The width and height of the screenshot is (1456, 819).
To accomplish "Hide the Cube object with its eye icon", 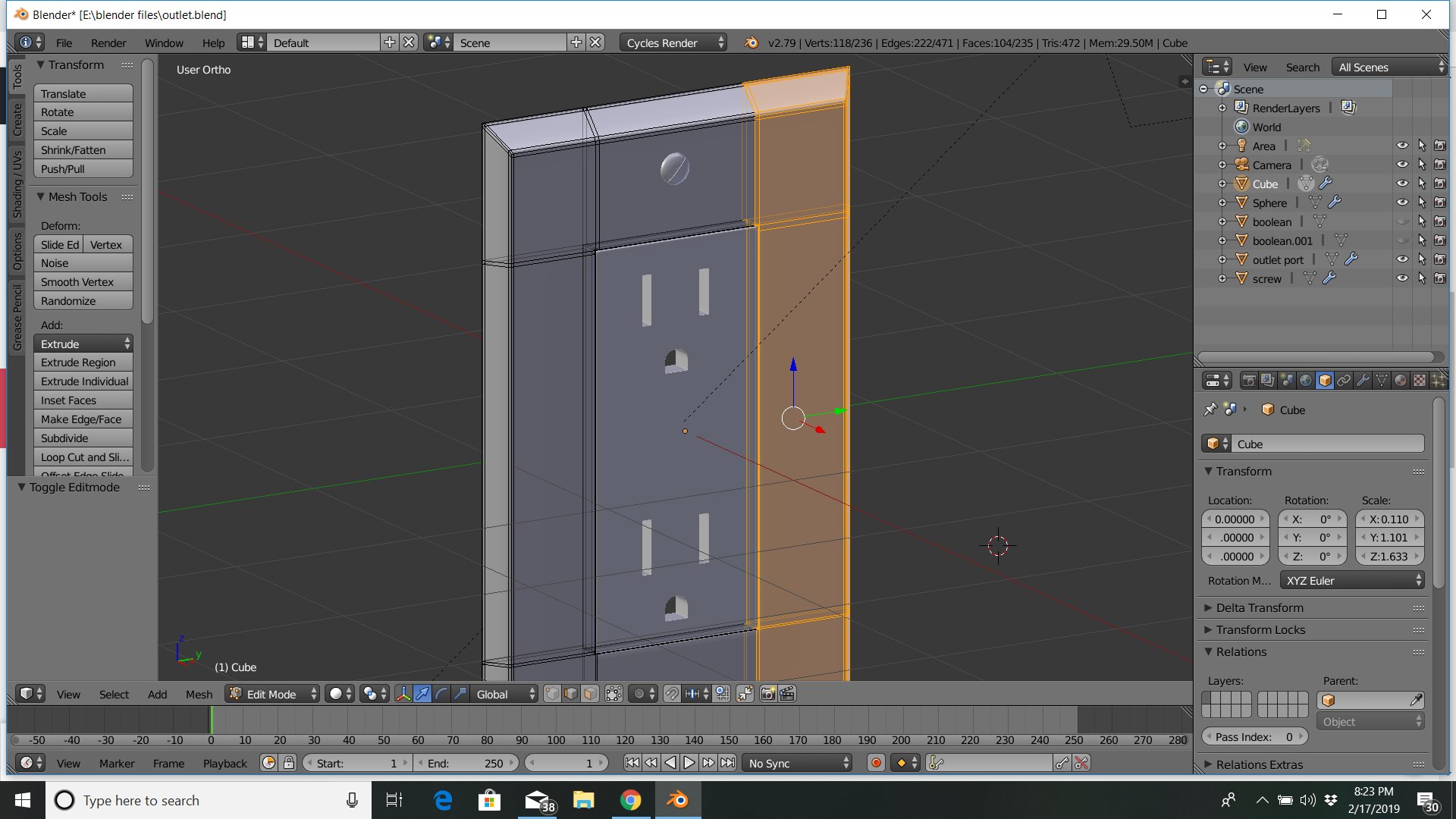I will (x=1402, y=184).
